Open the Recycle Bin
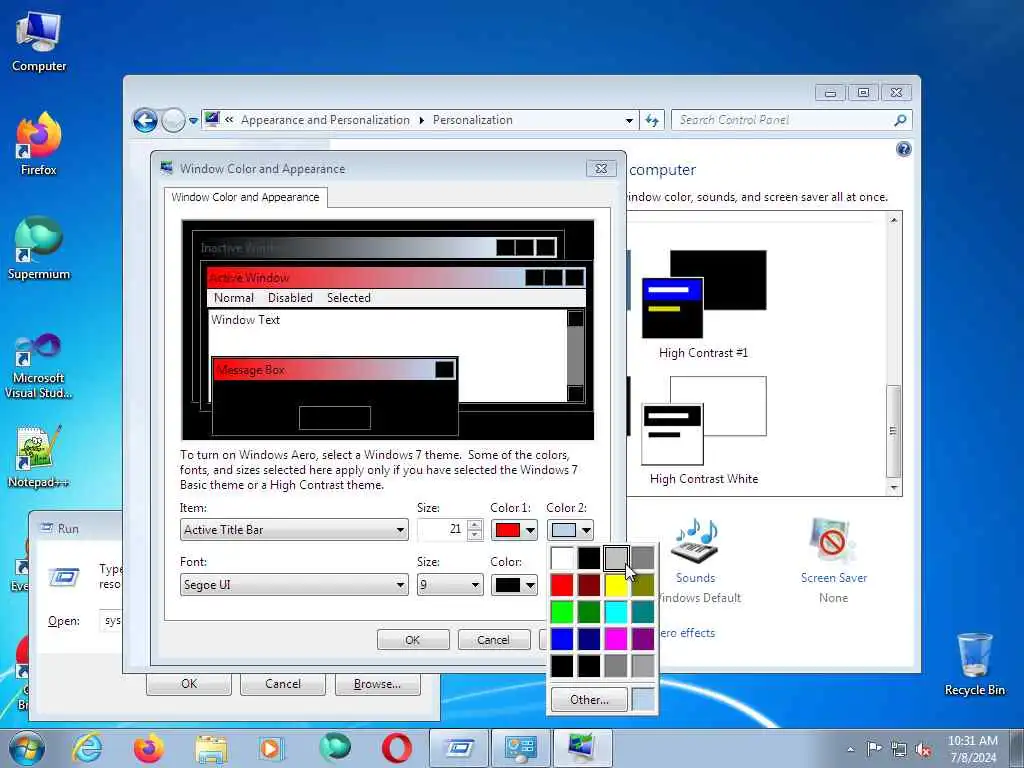This screenshot has height=768, width=1024. 974,664
